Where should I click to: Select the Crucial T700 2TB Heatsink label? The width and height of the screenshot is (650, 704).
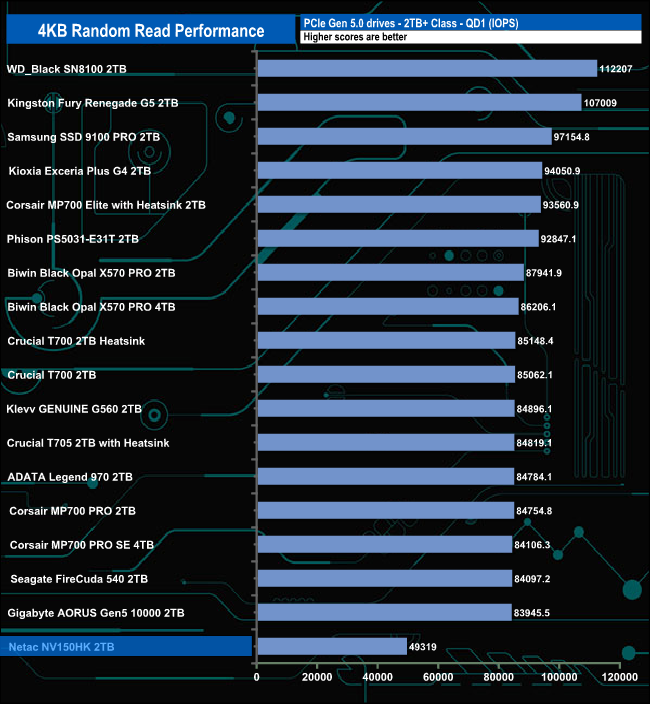[x=76, y=341]
